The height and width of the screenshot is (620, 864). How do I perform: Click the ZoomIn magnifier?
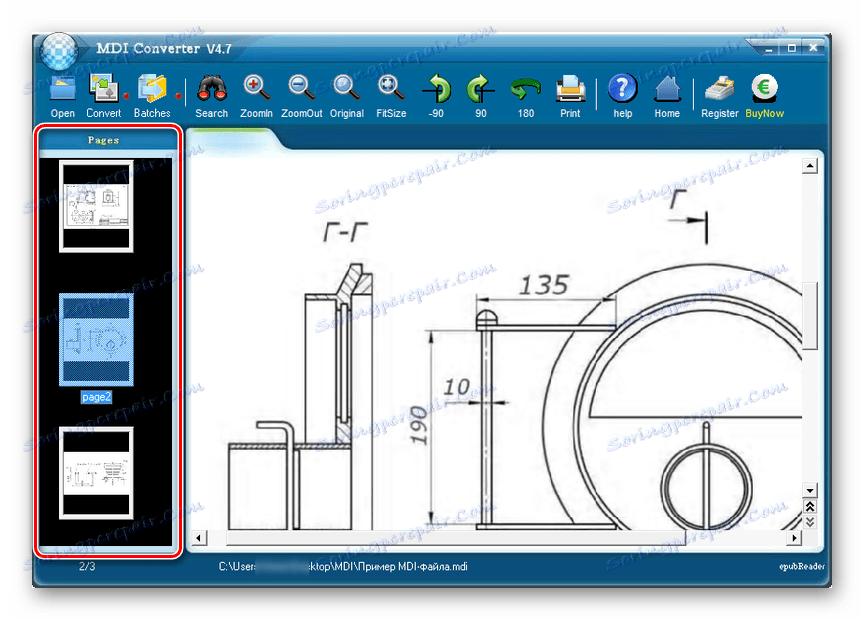(256, 89)
